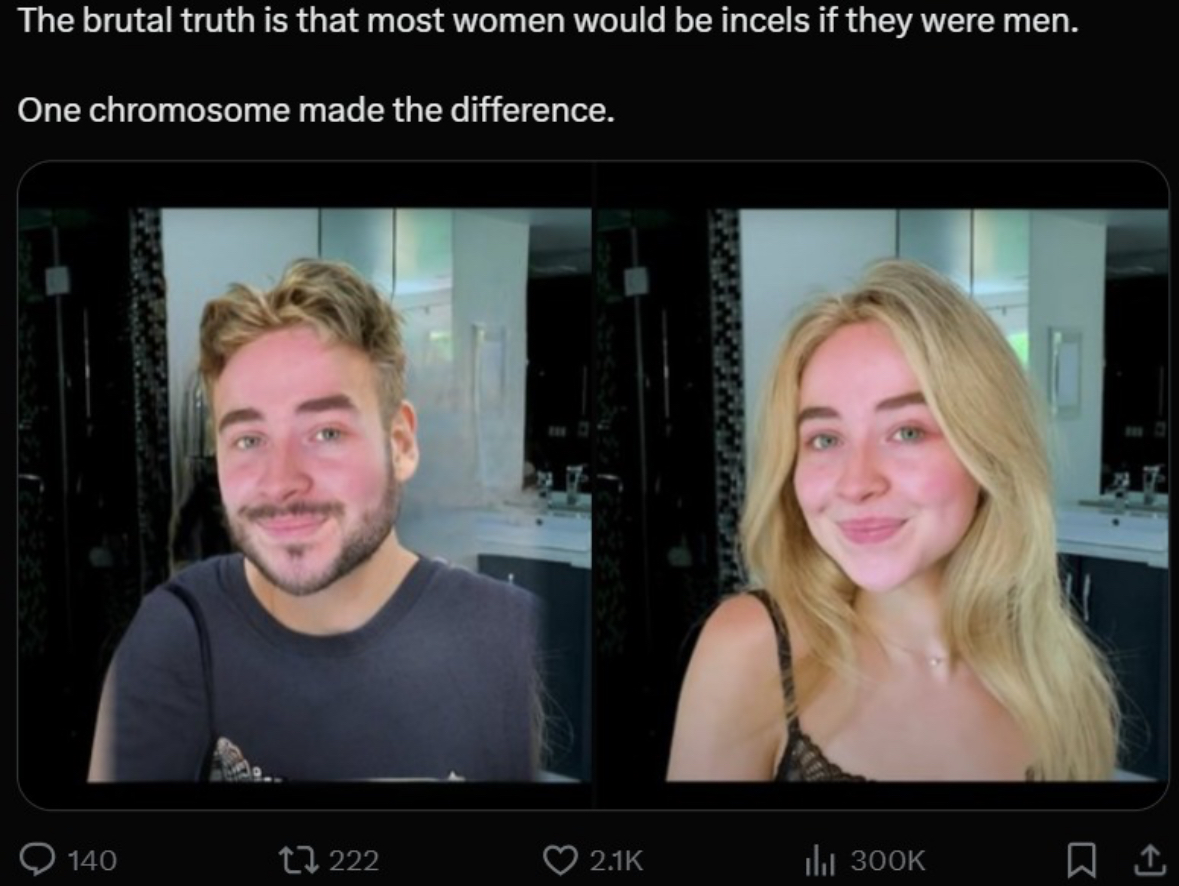Like the post with the heart icon
The image size is (1179, 886).
pos(560,860)
